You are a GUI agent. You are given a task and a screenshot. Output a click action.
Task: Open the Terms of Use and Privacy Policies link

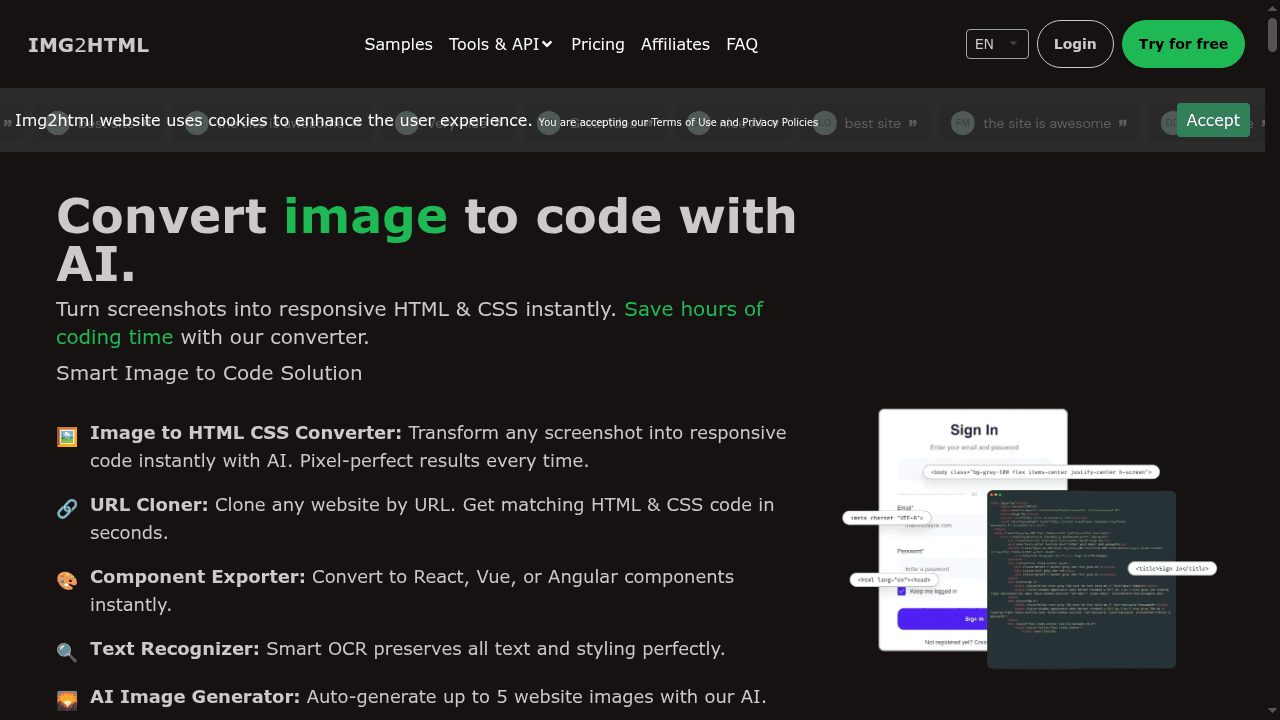coord(734,122)
